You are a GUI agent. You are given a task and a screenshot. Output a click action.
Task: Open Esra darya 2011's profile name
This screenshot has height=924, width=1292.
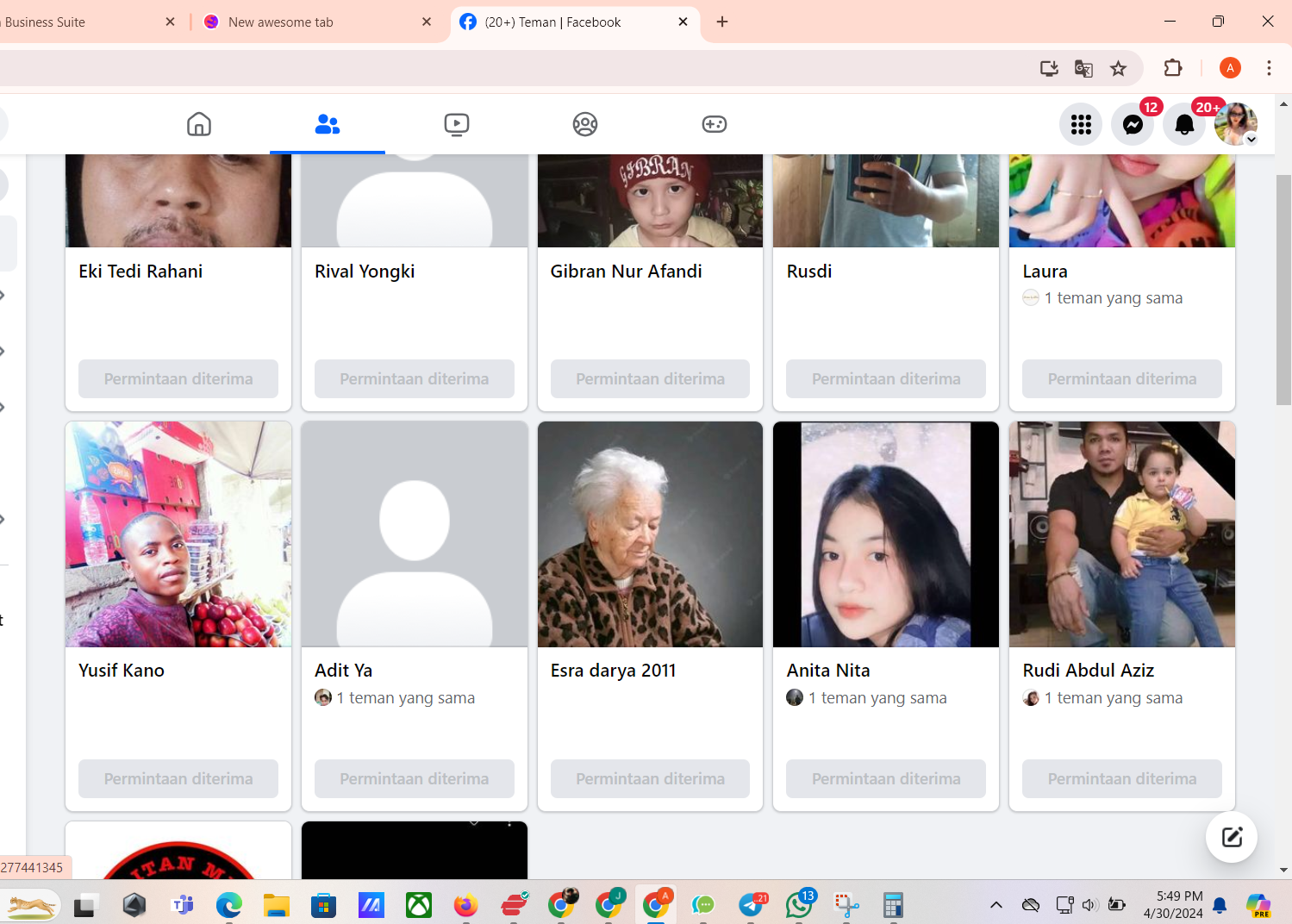point(614,671)
